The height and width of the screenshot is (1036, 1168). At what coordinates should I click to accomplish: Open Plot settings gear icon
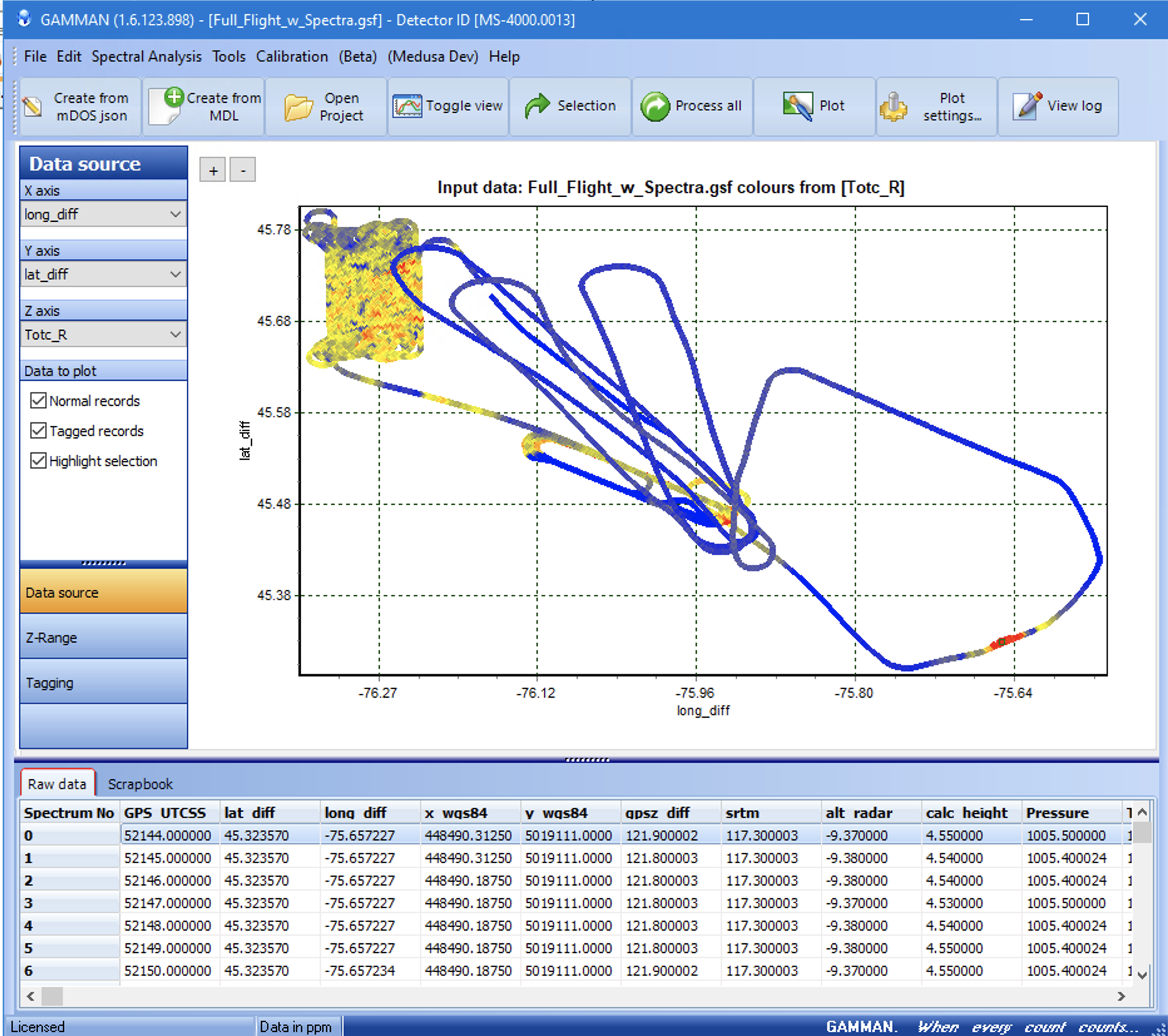click(x=894, y=107)
